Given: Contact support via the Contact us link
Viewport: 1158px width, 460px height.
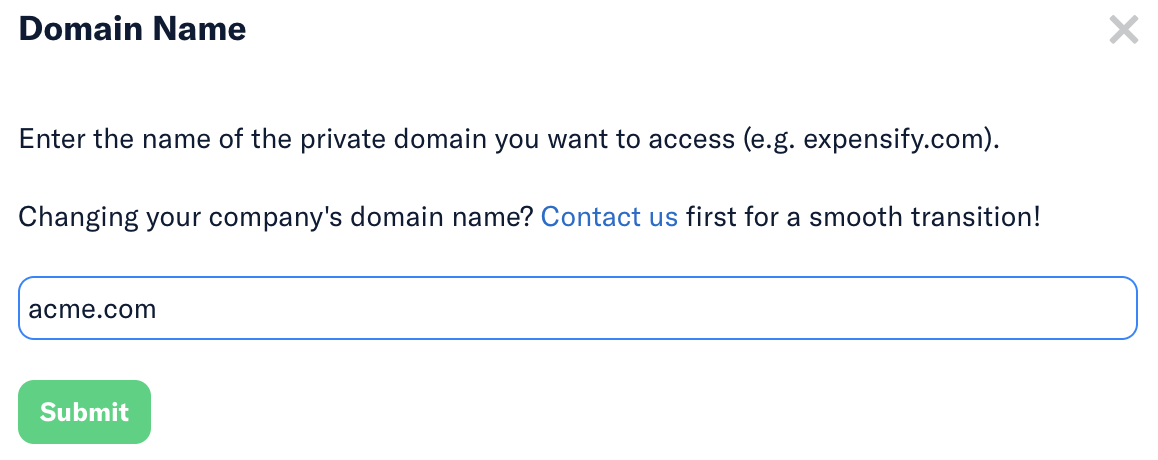Looking at the screenshot, I should click(x=609, y=216).
